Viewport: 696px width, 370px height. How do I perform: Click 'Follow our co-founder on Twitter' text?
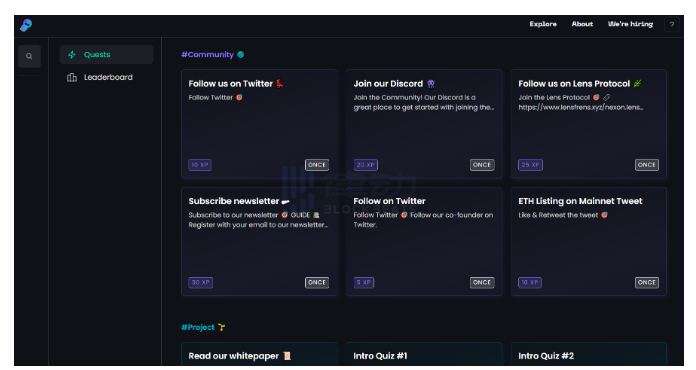pyautogui.click(x=423, y=220)
